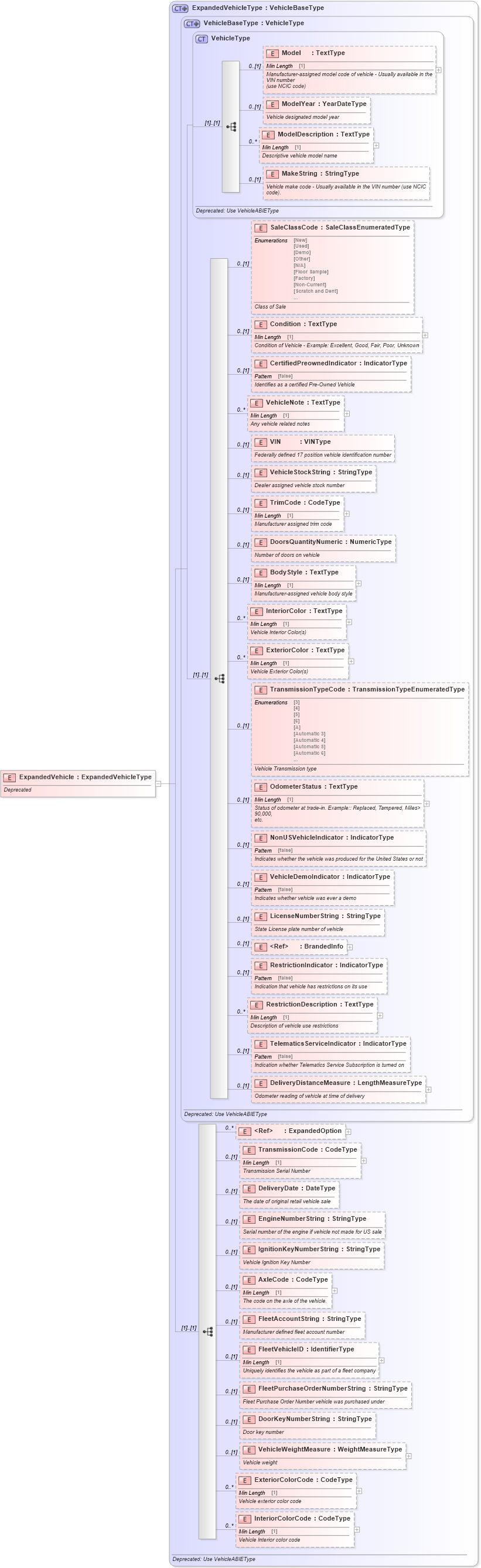The image size is (481, 1568).
Task: Select the '[Scratch and Dent]' enumeration value
Action: click(x=315, y=291)
